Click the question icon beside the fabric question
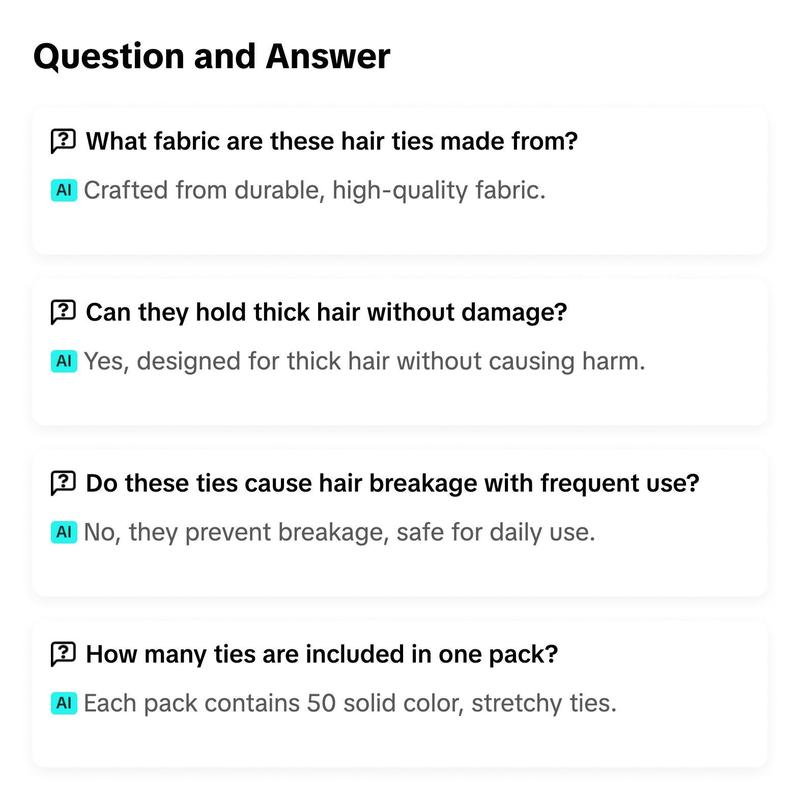The image size is (800, 800). tap(63, 141)
